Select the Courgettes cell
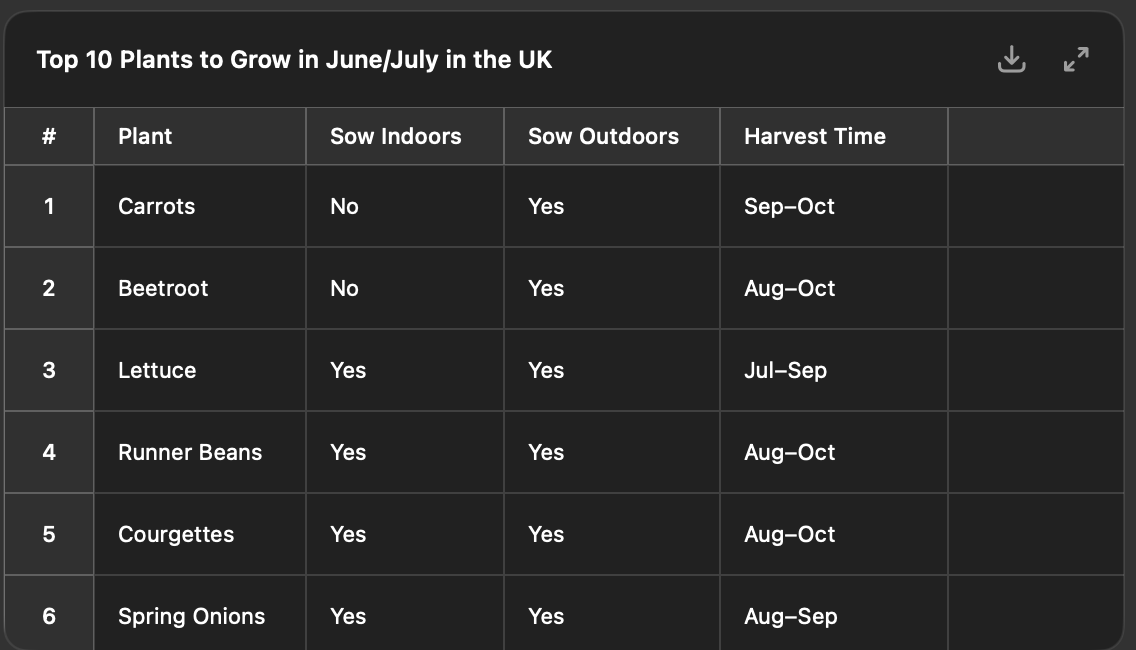Viewport: 1136px width, 650px height. (x=176, y=534)
